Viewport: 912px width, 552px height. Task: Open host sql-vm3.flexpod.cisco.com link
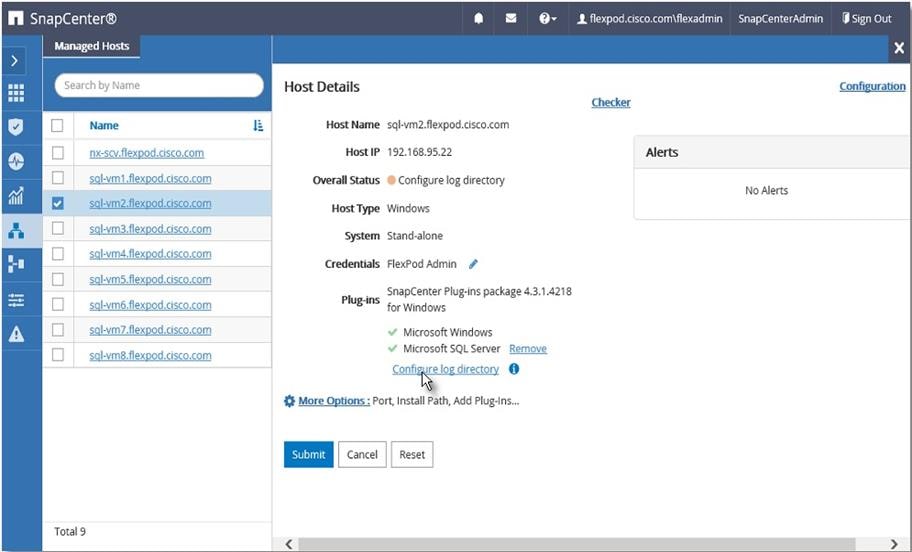(x=150, y=229)
